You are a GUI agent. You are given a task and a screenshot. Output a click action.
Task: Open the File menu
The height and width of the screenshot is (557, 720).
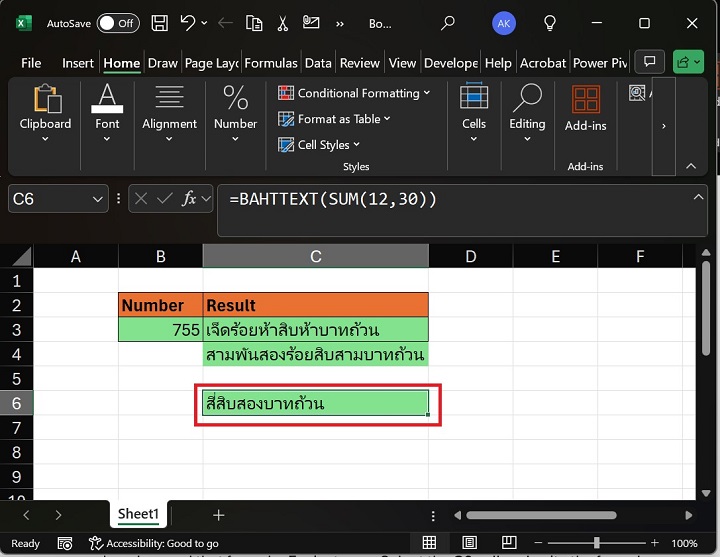click(x=31, y=63)
